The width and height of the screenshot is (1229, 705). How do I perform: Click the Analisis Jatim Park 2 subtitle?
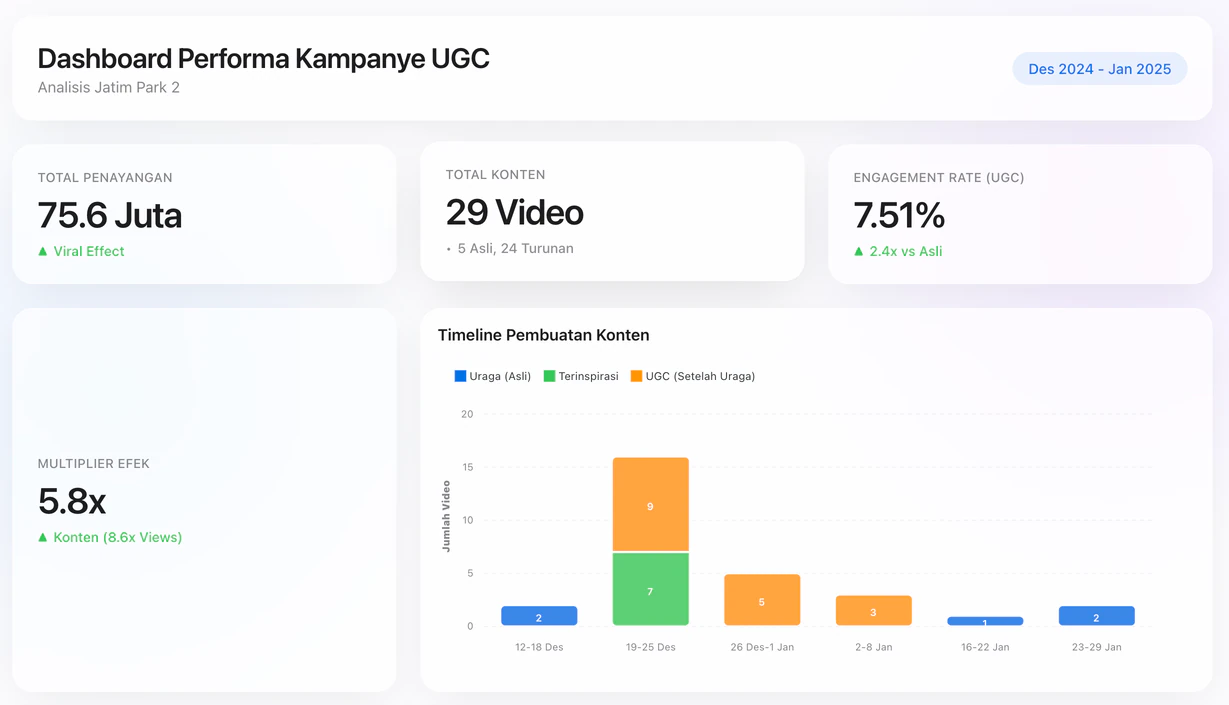click(109, 87)
